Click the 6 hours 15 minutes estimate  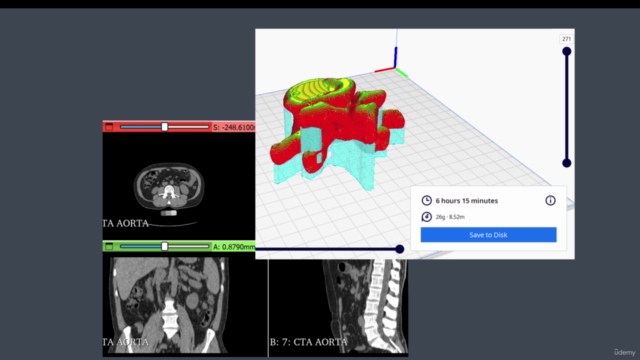pyautogui.click(x=467, y=201)
